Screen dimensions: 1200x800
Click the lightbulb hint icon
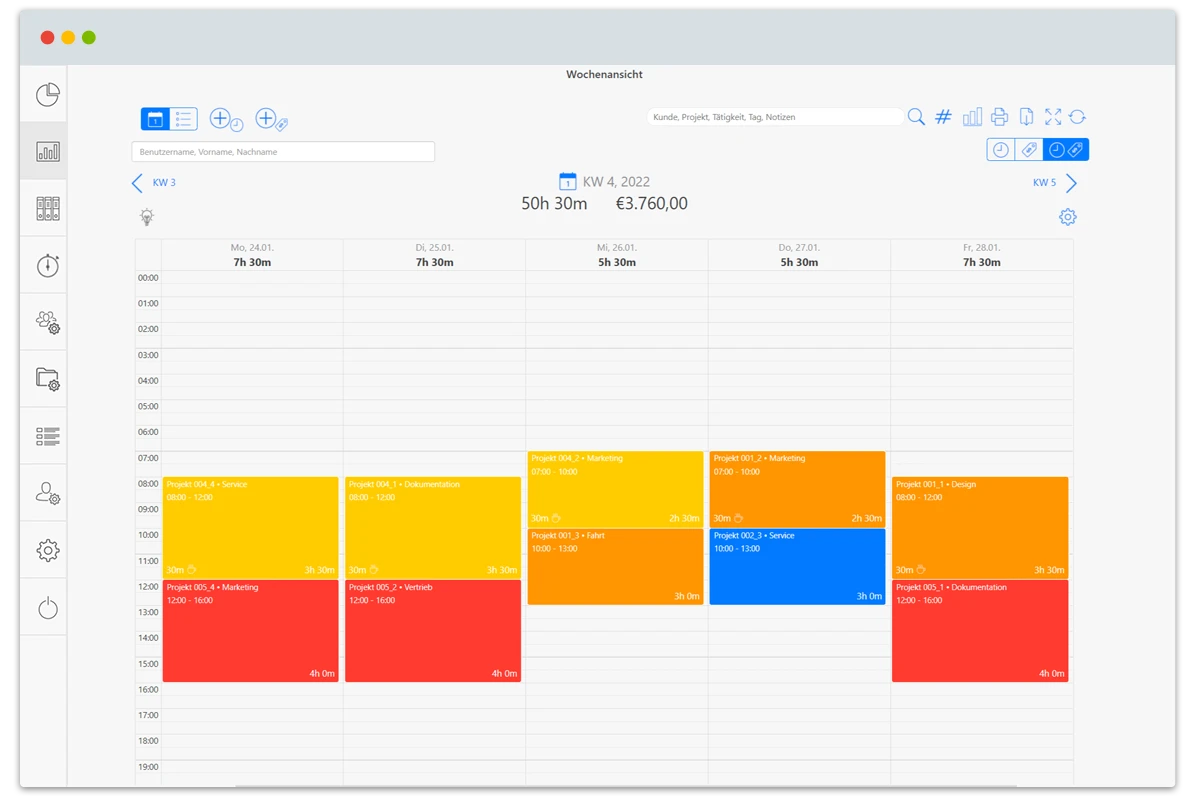pyautogui.click(x=147, y=217)
